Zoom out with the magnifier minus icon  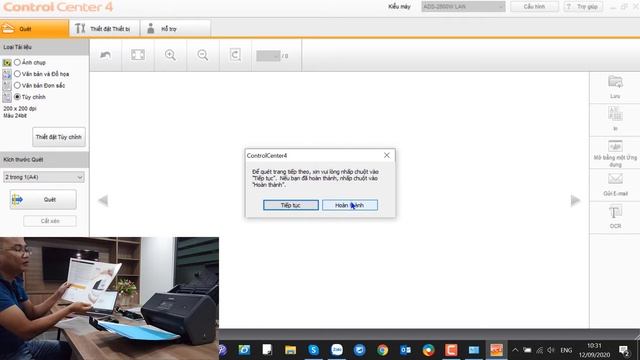pos(203,55)
